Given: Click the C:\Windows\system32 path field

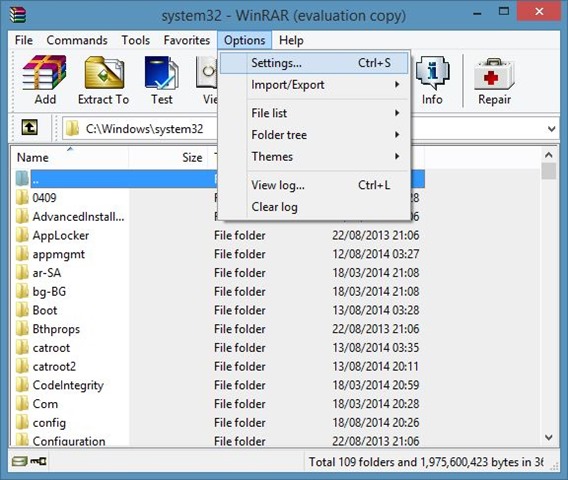Looking at the screenshot, I should [x=144, y=129].
